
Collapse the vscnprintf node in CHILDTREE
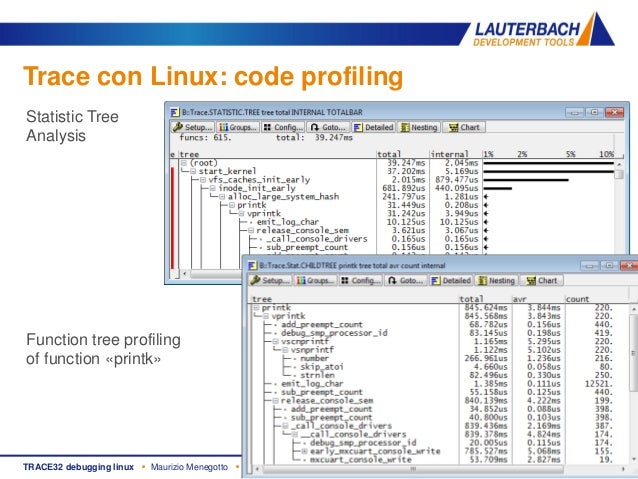[x=275, y=341]
